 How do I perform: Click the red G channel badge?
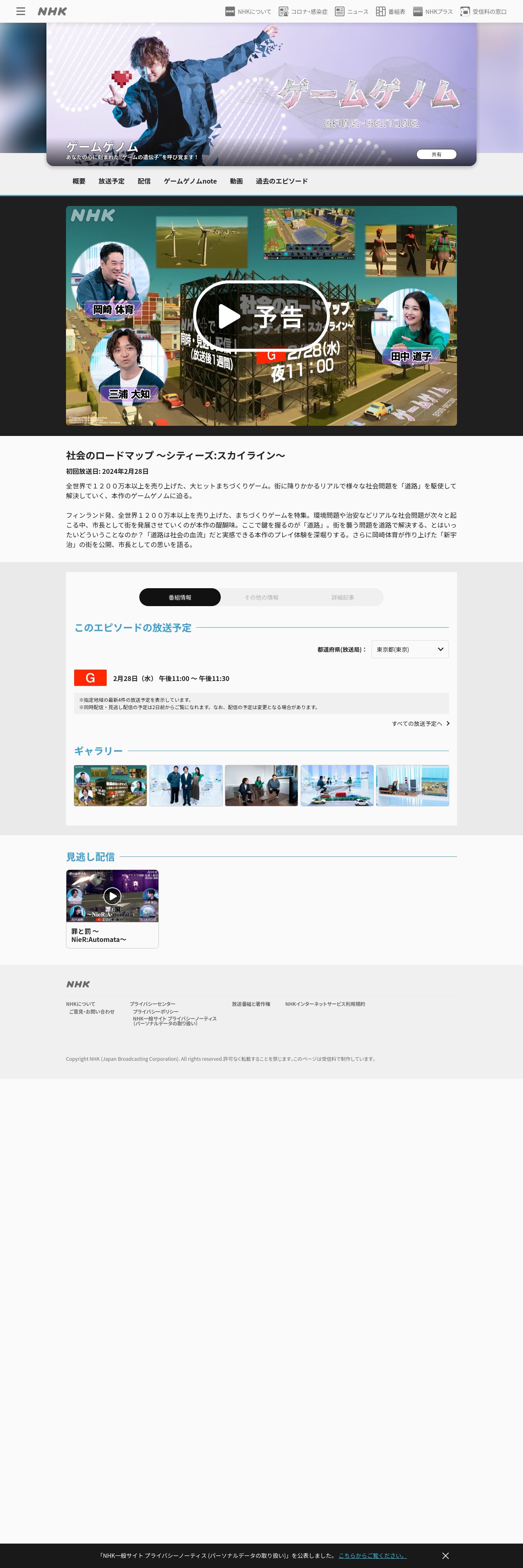click(90, 677)
